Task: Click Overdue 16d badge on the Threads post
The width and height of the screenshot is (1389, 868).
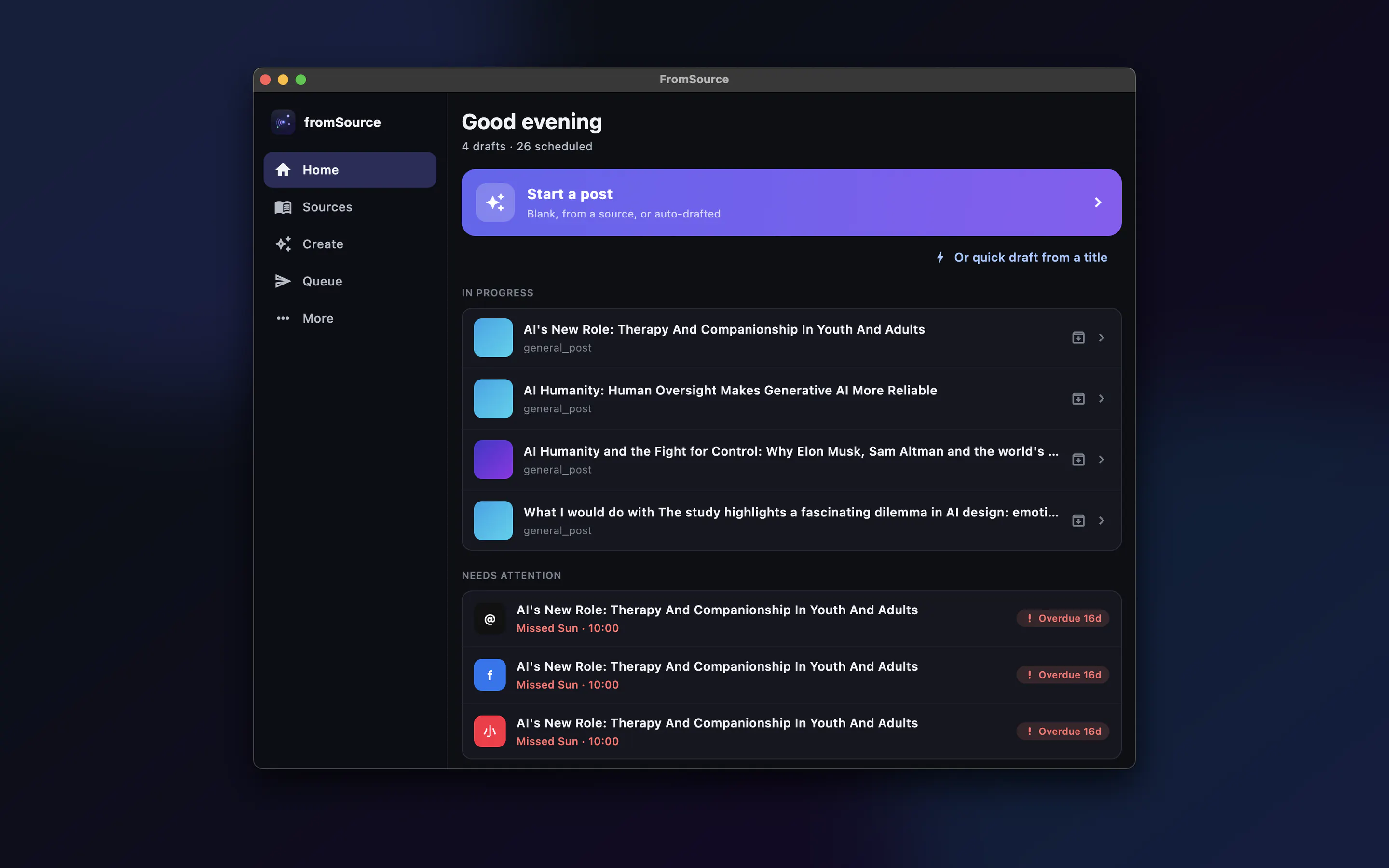Action: [1063, 618]
